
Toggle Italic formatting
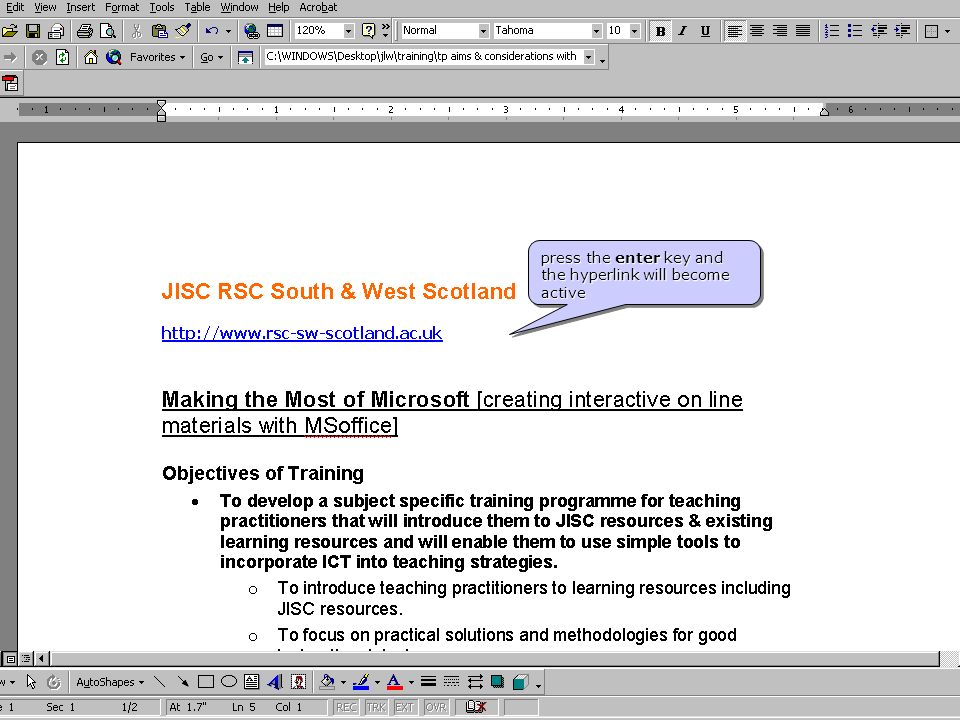pos(683,31)
